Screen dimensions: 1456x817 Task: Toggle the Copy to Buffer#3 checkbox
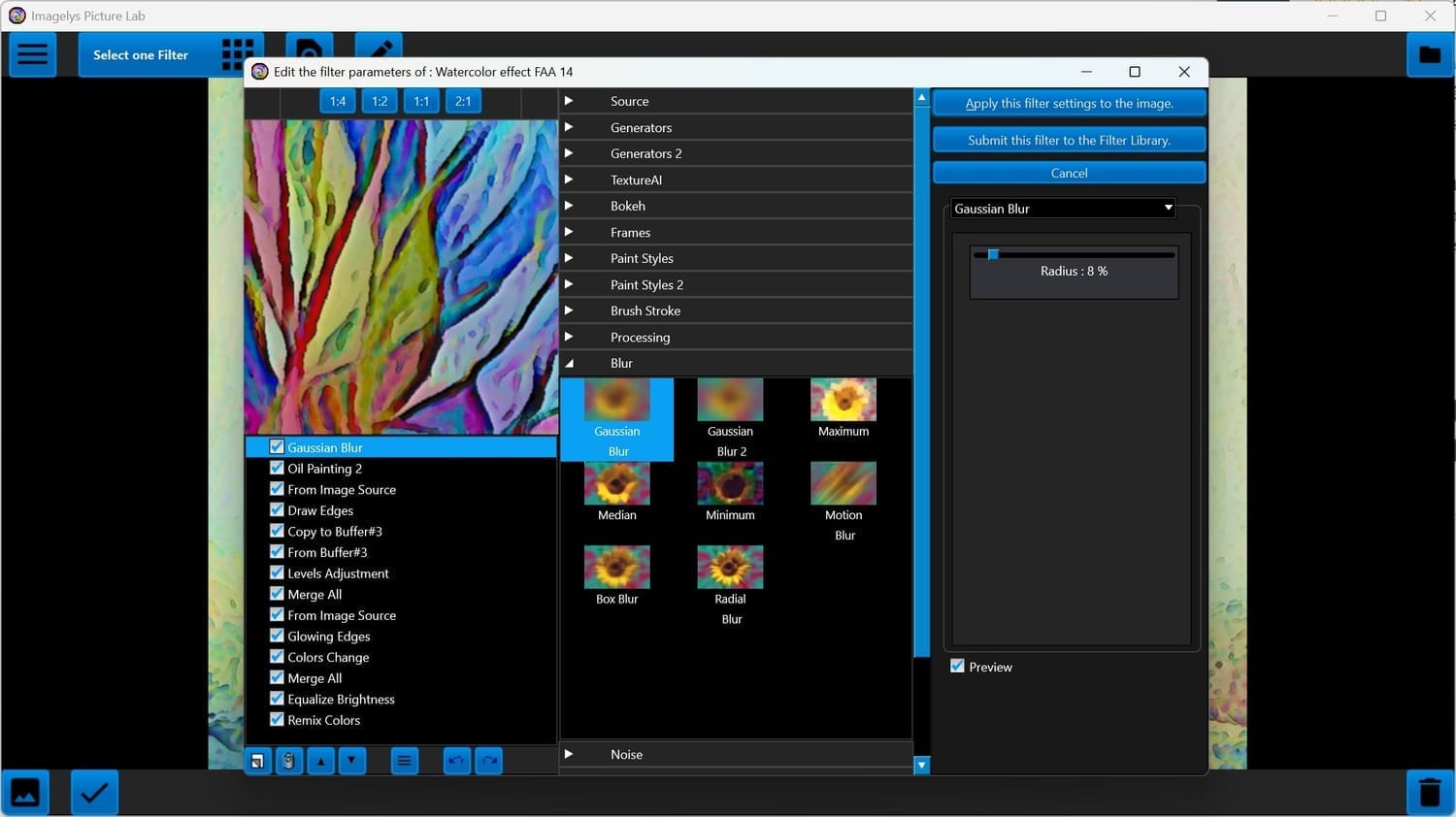click(x=277, y=531)
